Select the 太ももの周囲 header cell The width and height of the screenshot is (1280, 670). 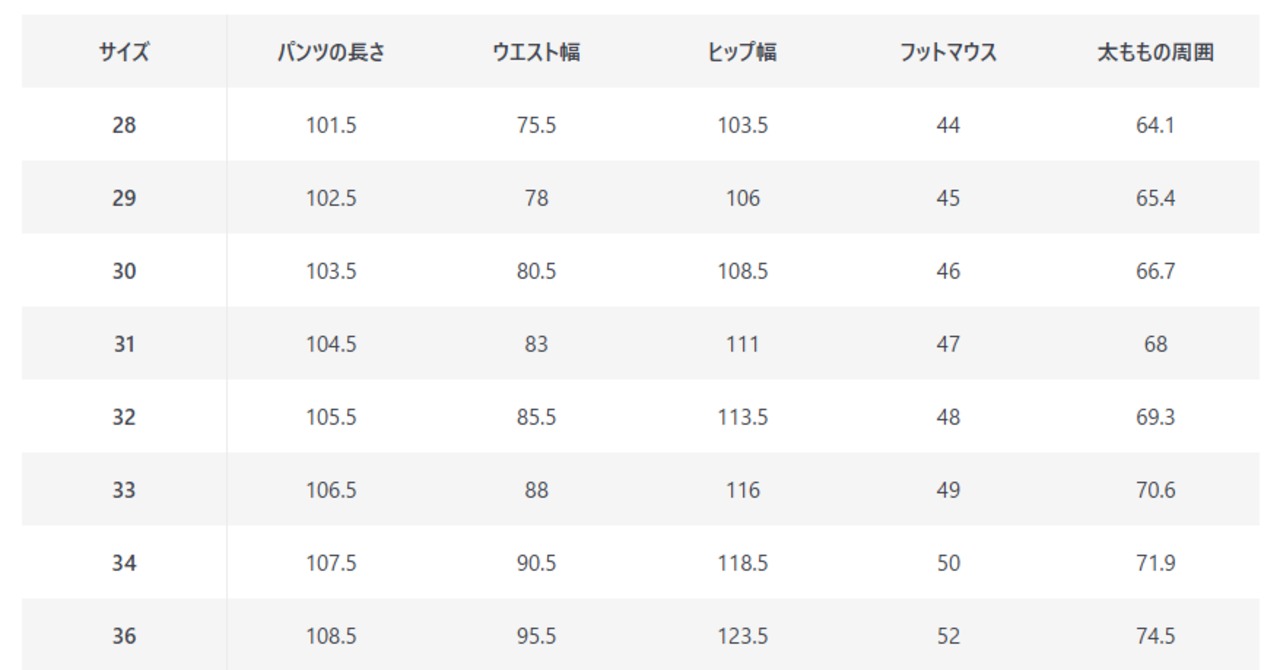pyautogui.click(x=1155, y=53)
